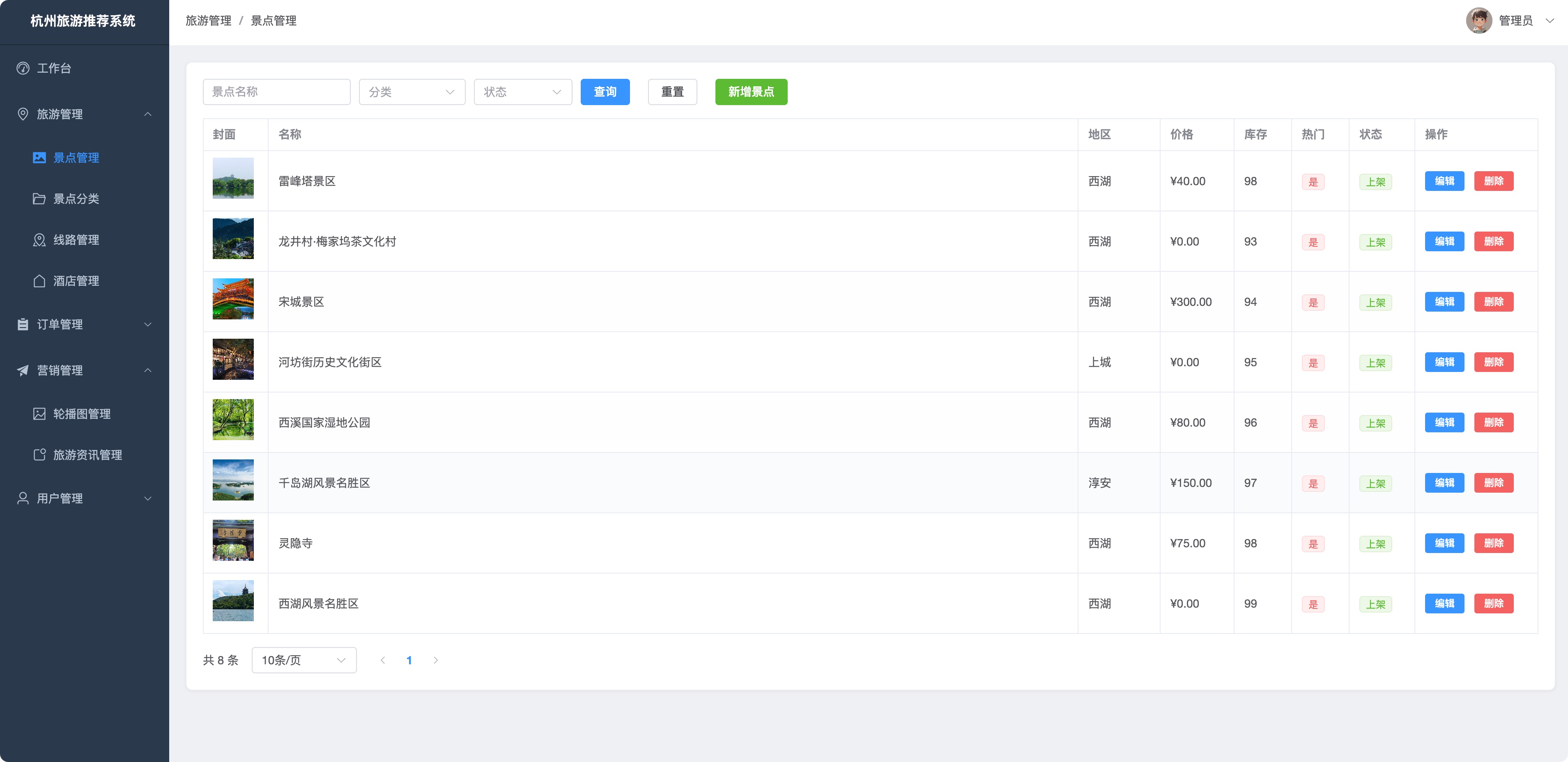Select 酒店管理 menu item
1568x762 pixels.
coord(85,280)
